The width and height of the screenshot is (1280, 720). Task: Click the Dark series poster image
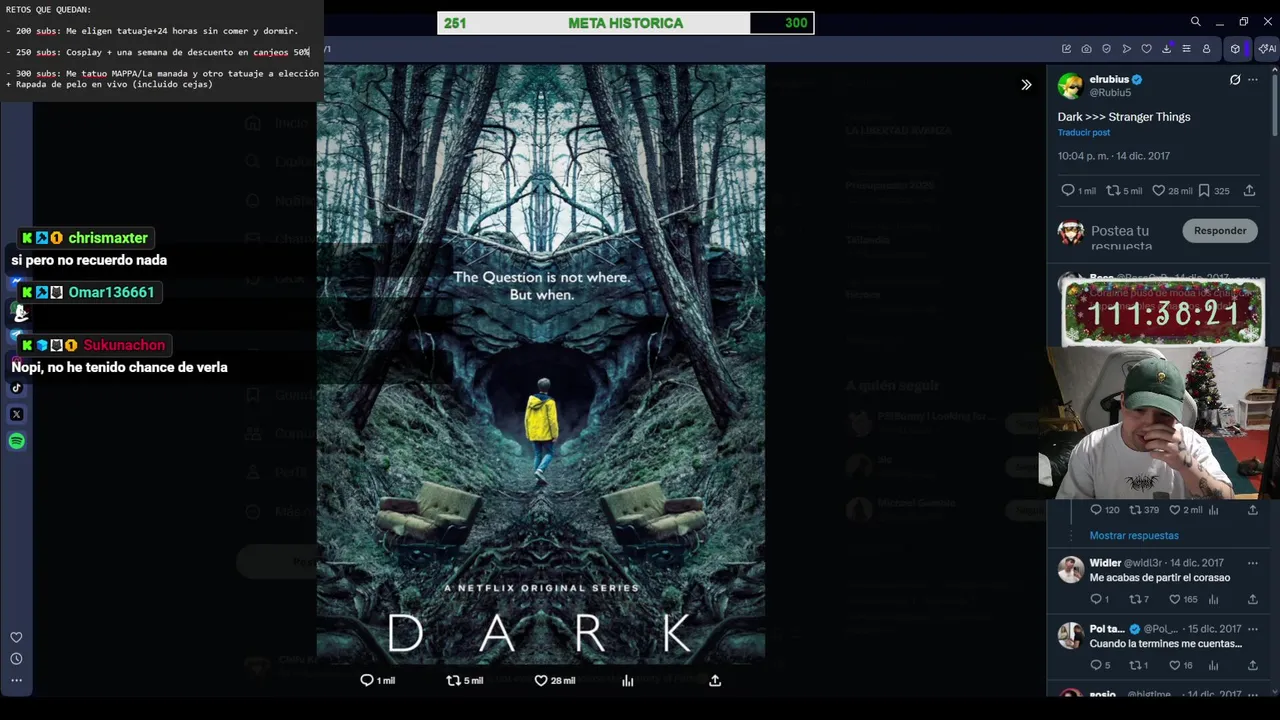[x=541, y=364]
